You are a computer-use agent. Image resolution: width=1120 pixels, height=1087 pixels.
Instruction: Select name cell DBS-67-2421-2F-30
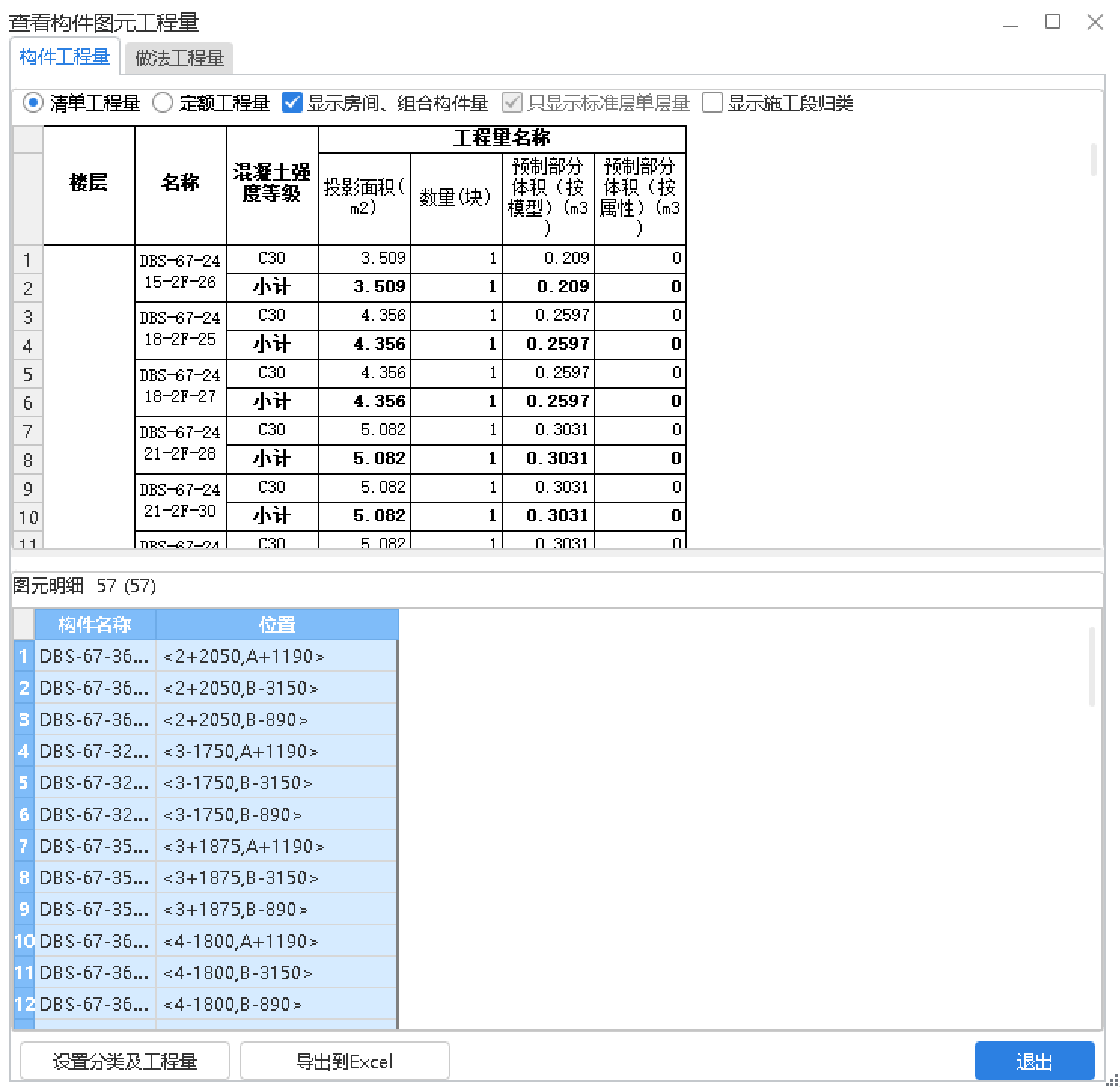[x=181, y=502]
